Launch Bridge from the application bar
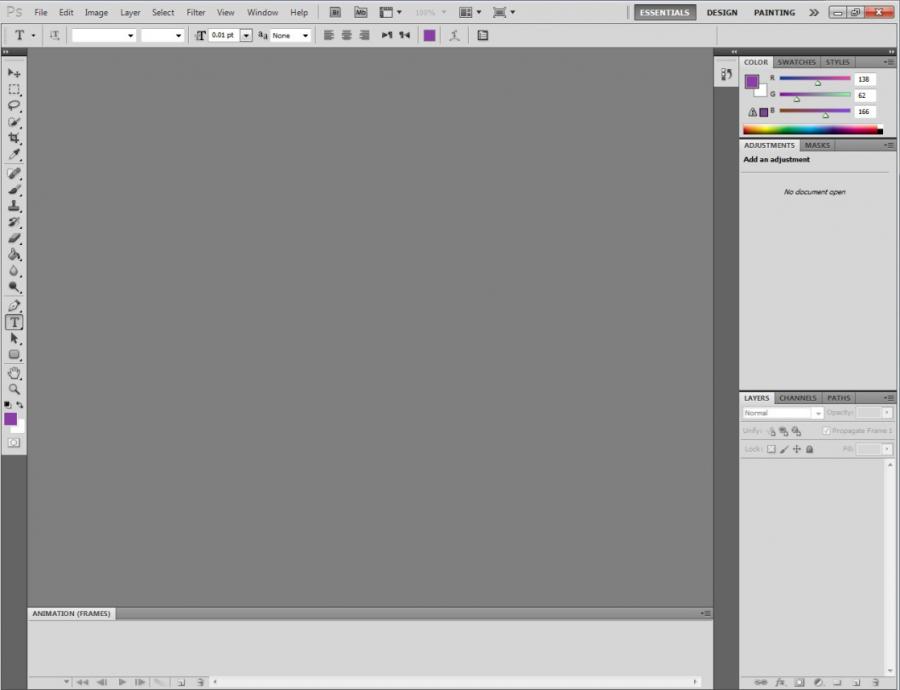Viewport: 900px width, 690px height. pyautogui.click(x=335, y=12)
